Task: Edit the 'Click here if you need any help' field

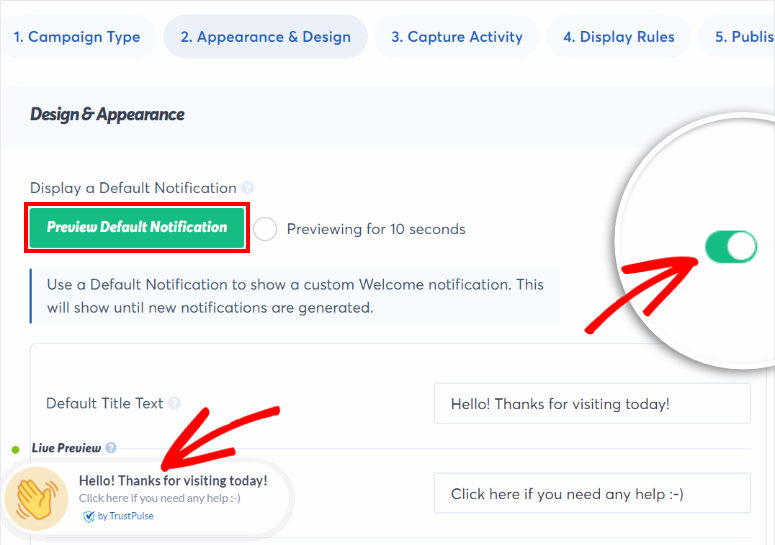Action: pos(592,494)
